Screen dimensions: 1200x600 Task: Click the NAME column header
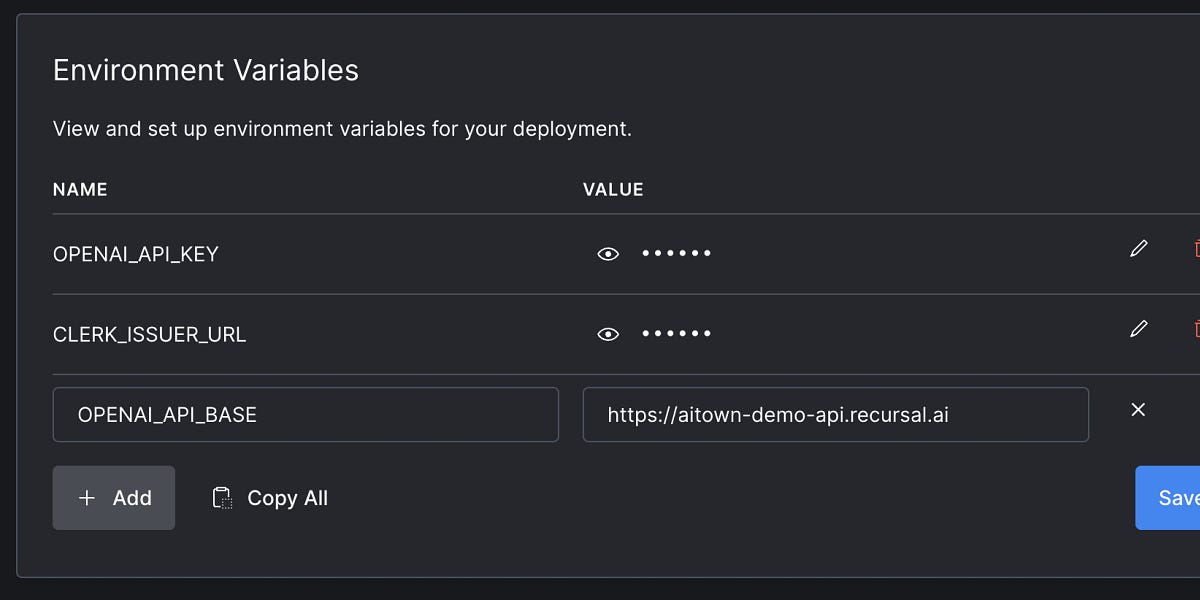point(80,189)
